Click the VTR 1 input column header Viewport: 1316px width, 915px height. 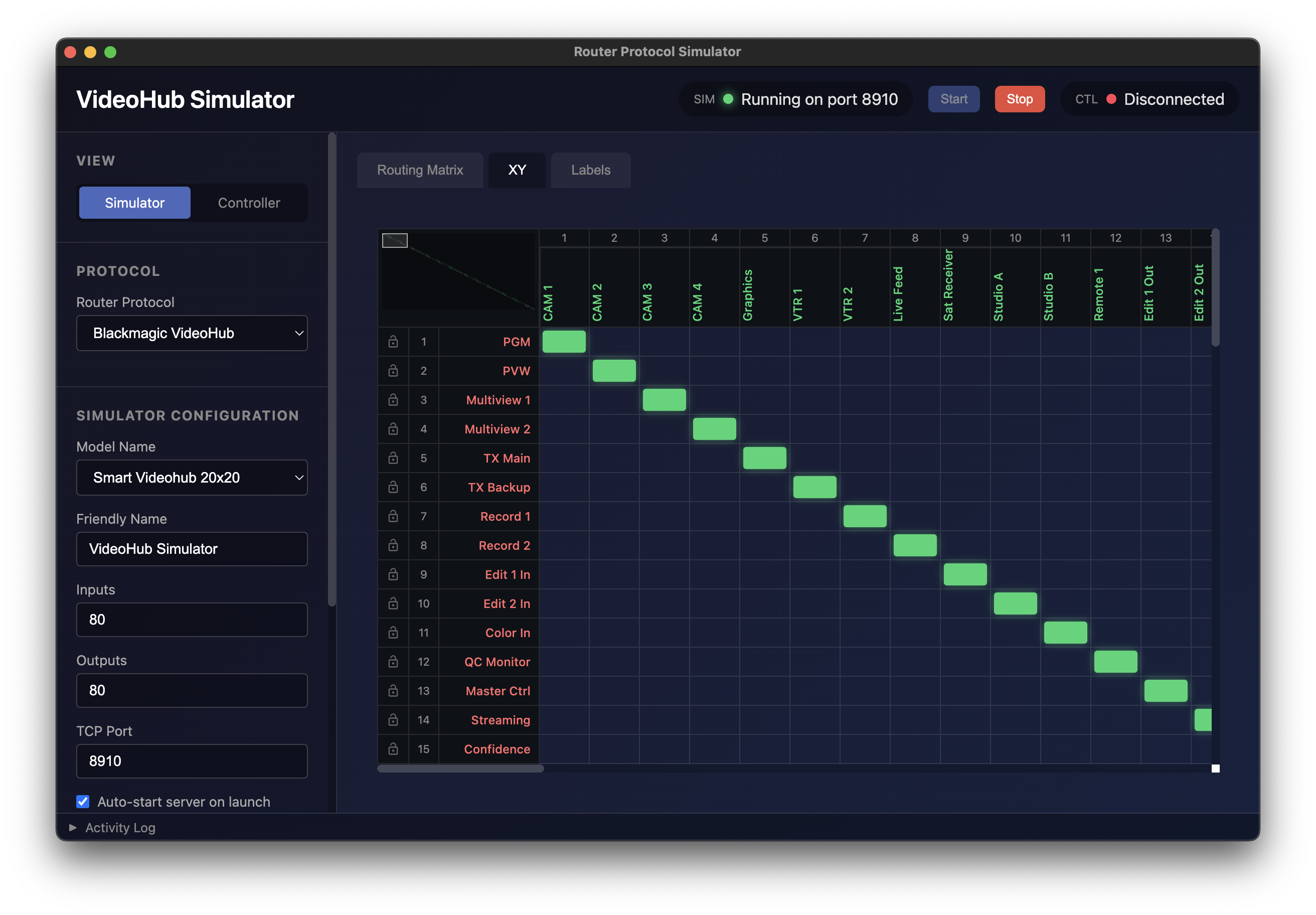815,287
